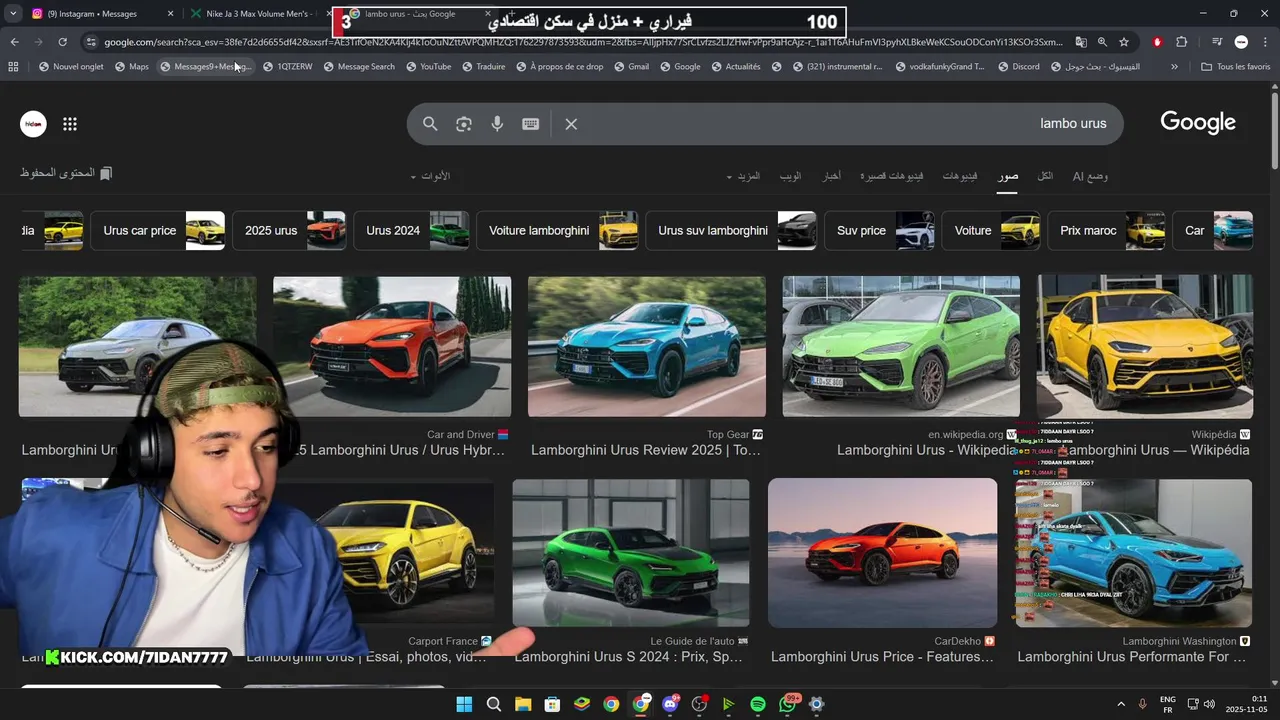Select the Urus suv lamborghini filter chip
Screen dimensions: 1280x720
tap(731, 230)
